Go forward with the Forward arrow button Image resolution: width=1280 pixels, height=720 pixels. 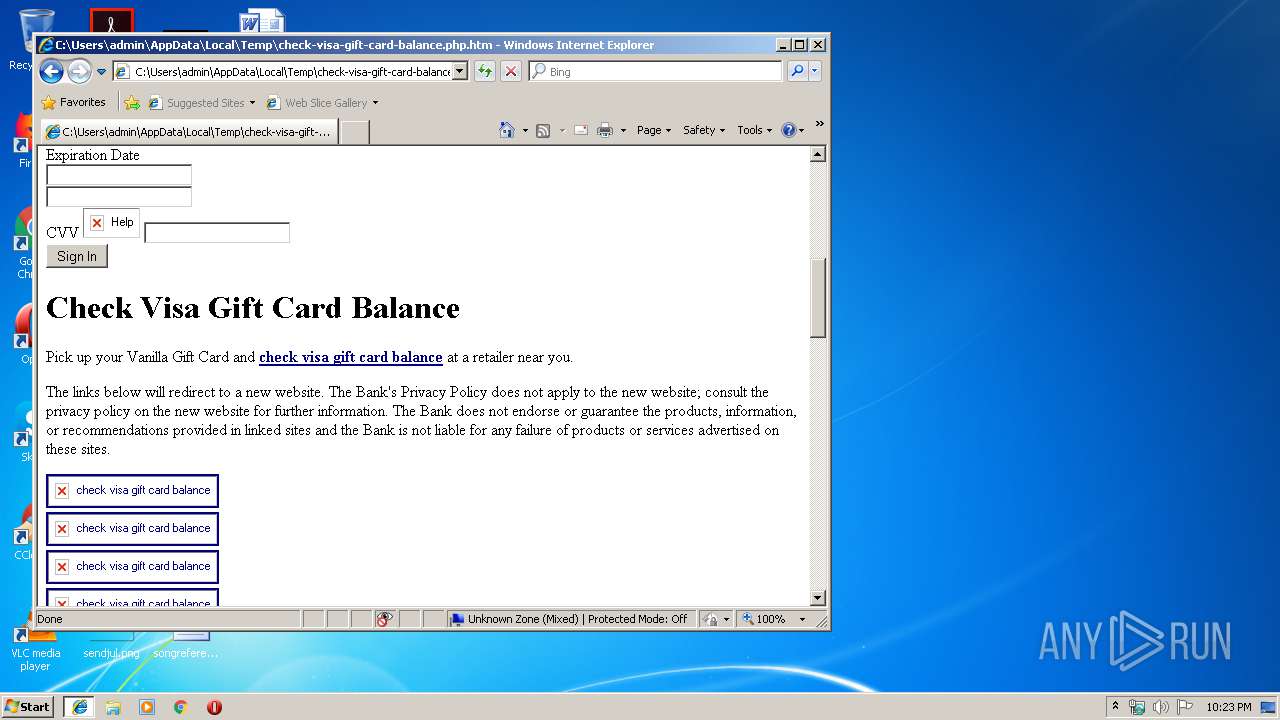79,71
